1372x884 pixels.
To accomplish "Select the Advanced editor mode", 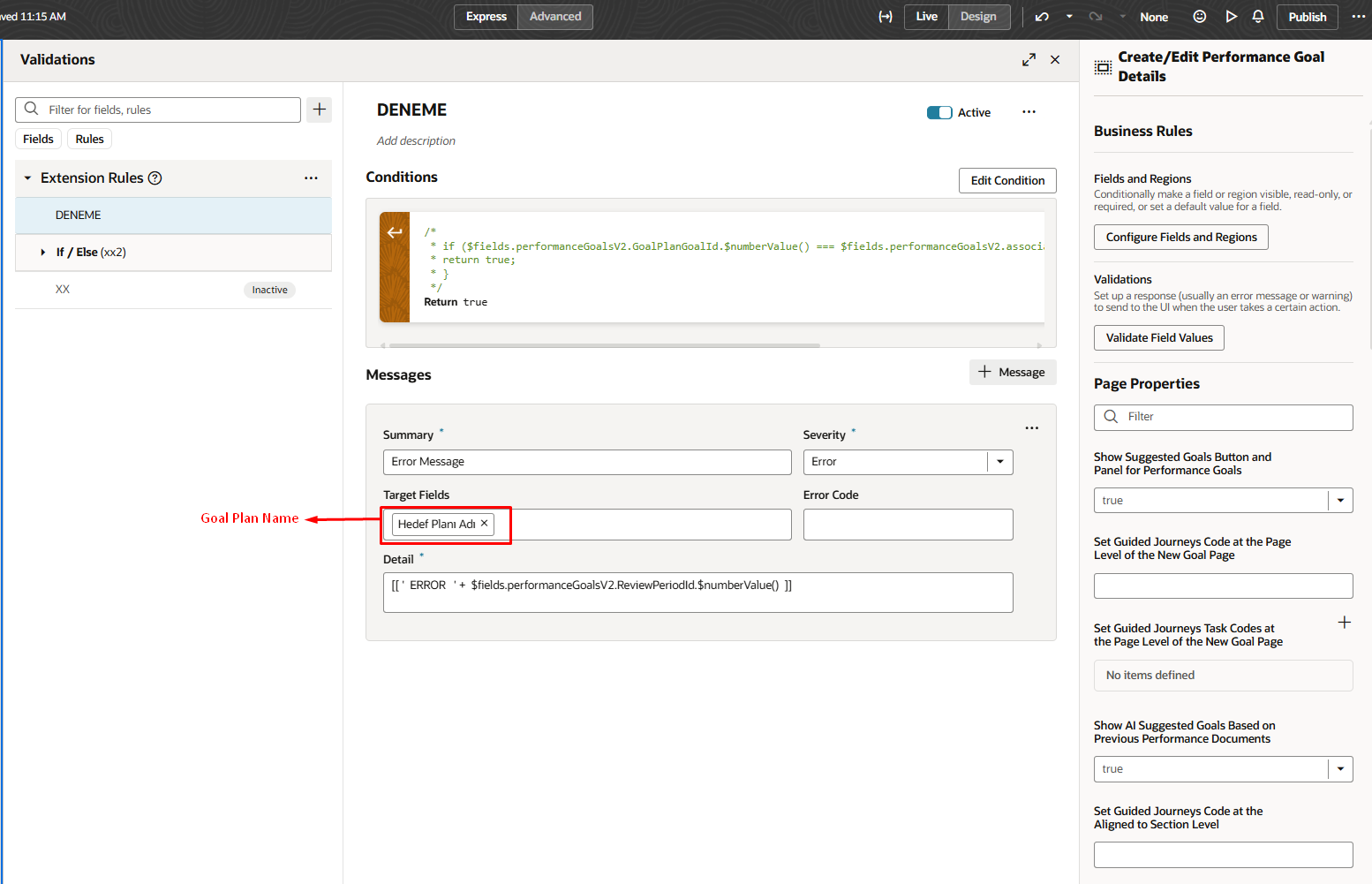I will coord(555,17).
